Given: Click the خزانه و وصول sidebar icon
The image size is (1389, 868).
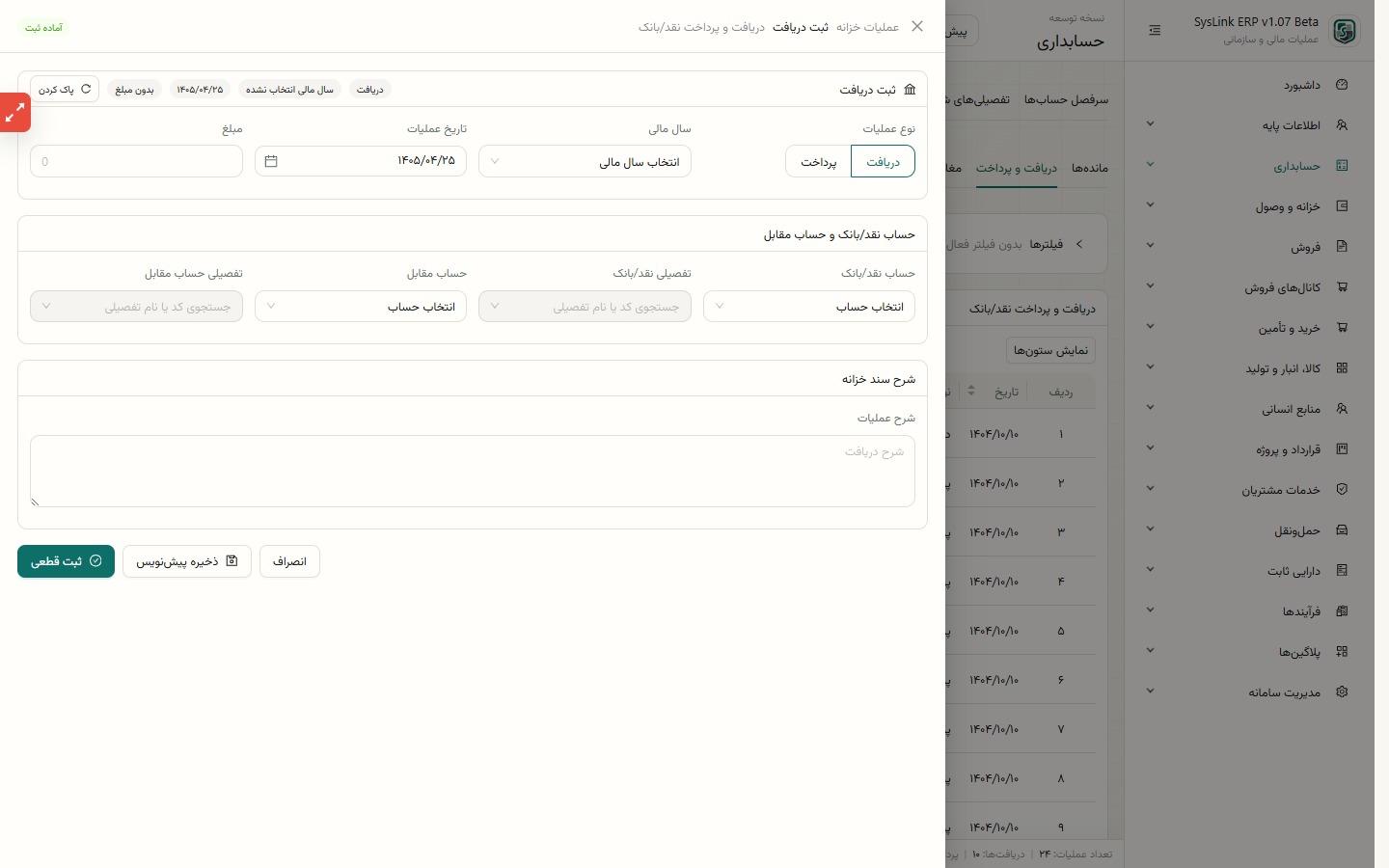Looking at the screenshot, I should [x=1342, y=206].
